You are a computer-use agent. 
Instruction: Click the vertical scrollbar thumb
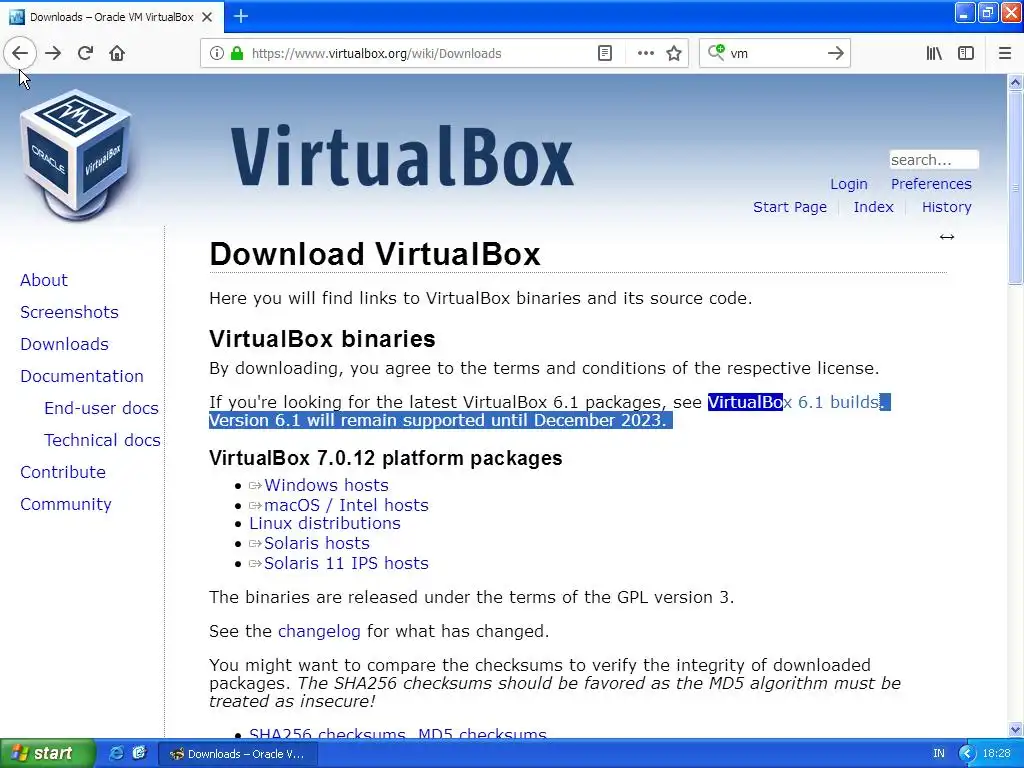[x=1015, y=188]
